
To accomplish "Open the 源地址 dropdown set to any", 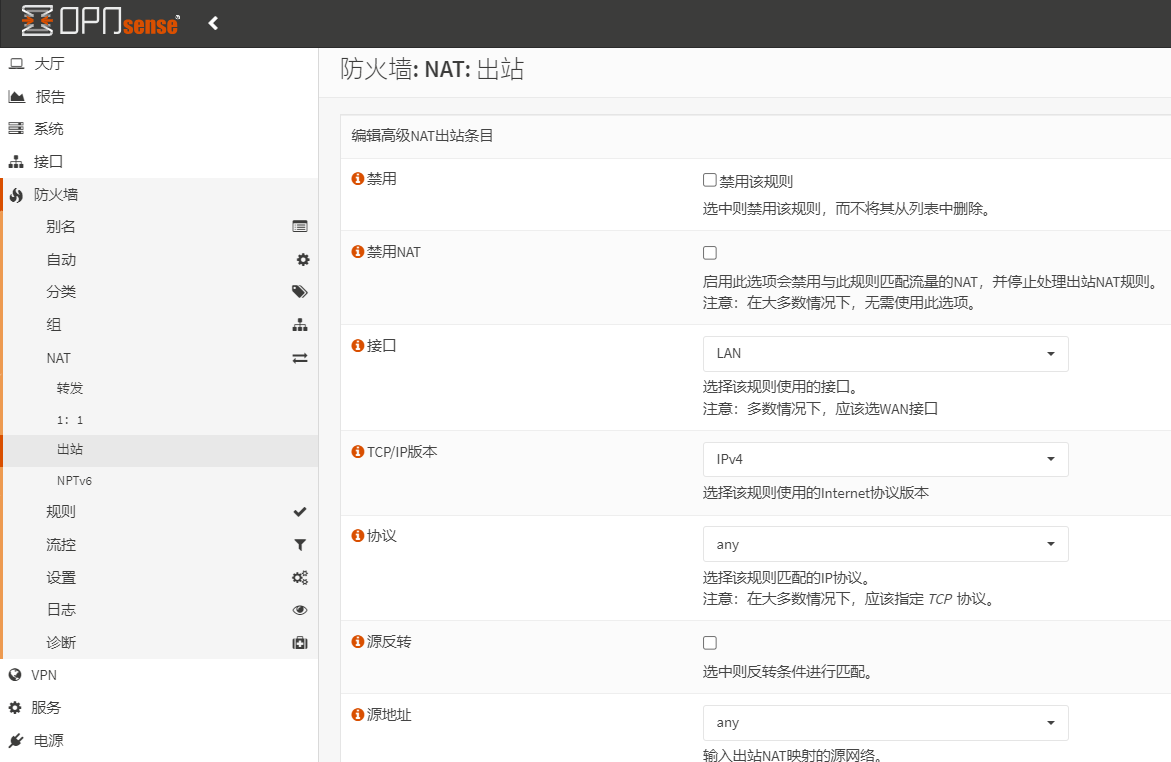I will pyautogui.click(x=885, y=723).
